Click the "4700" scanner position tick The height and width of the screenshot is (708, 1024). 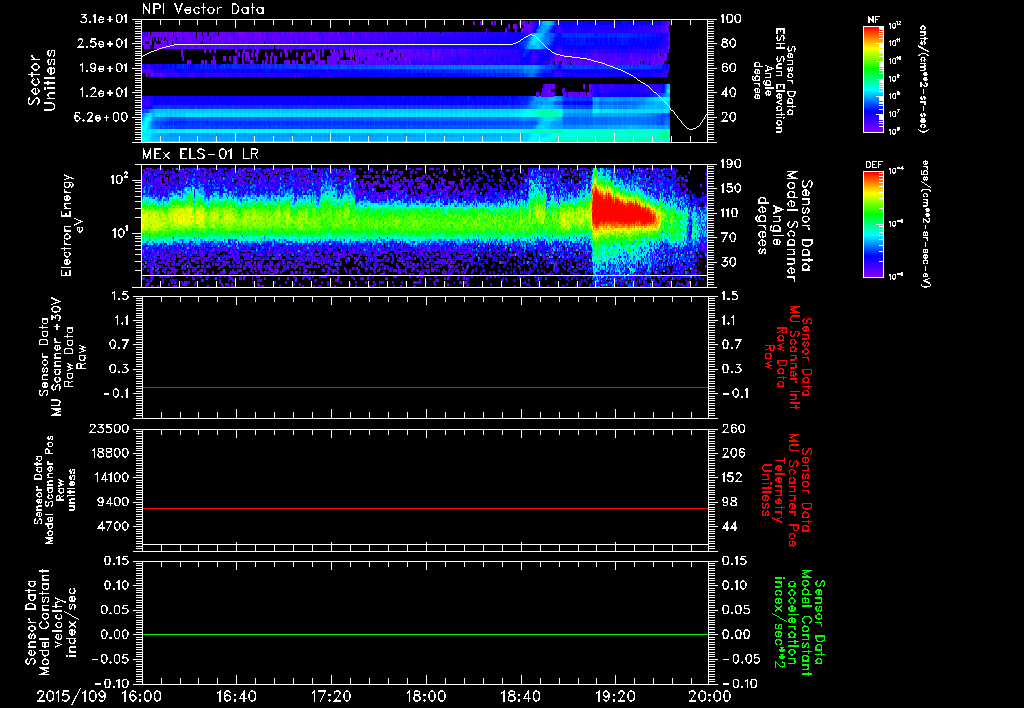point(114,526)
